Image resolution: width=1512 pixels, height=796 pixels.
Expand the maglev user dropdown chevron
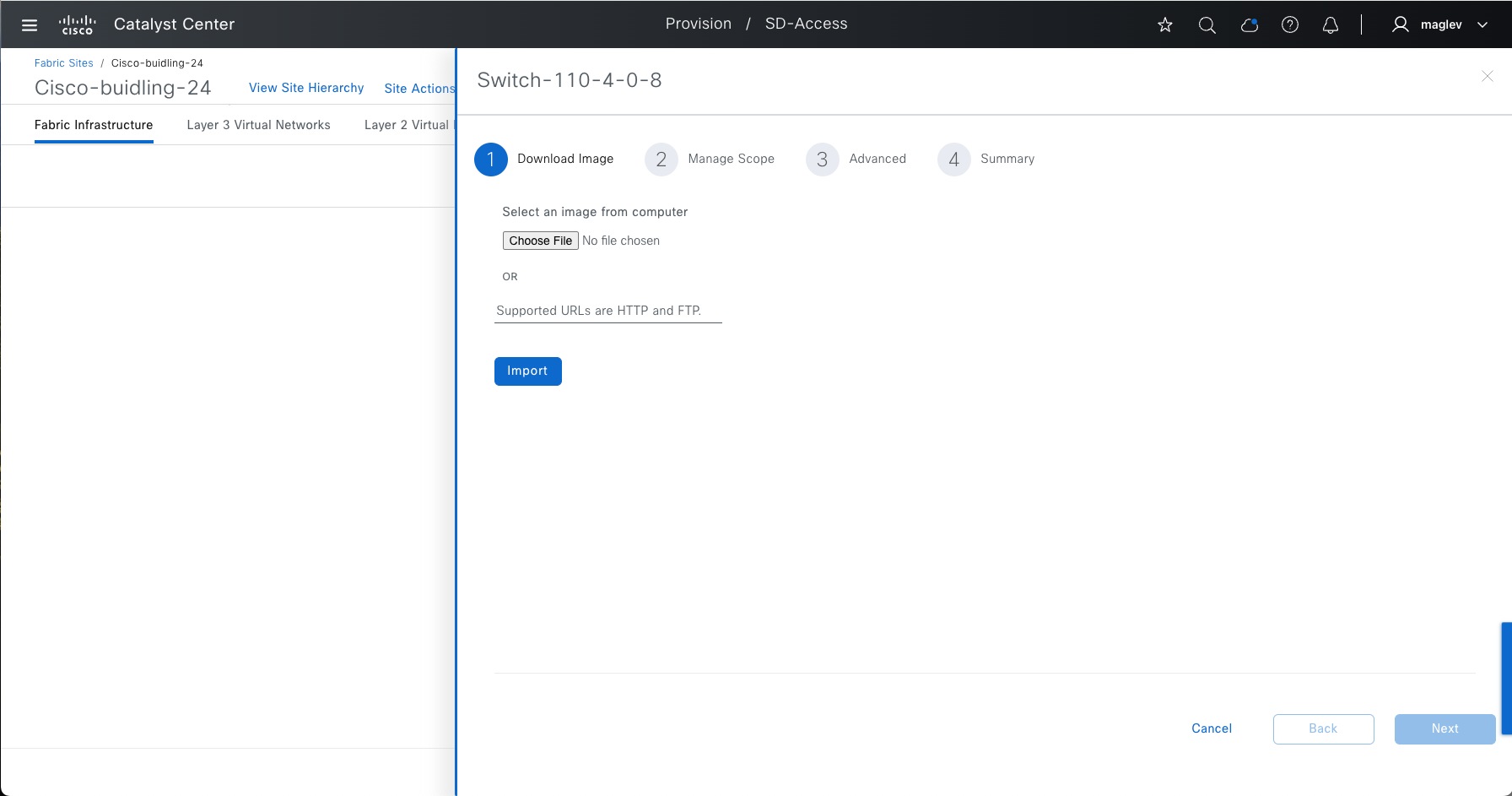pyautogui.click(x=1482, y=24)
